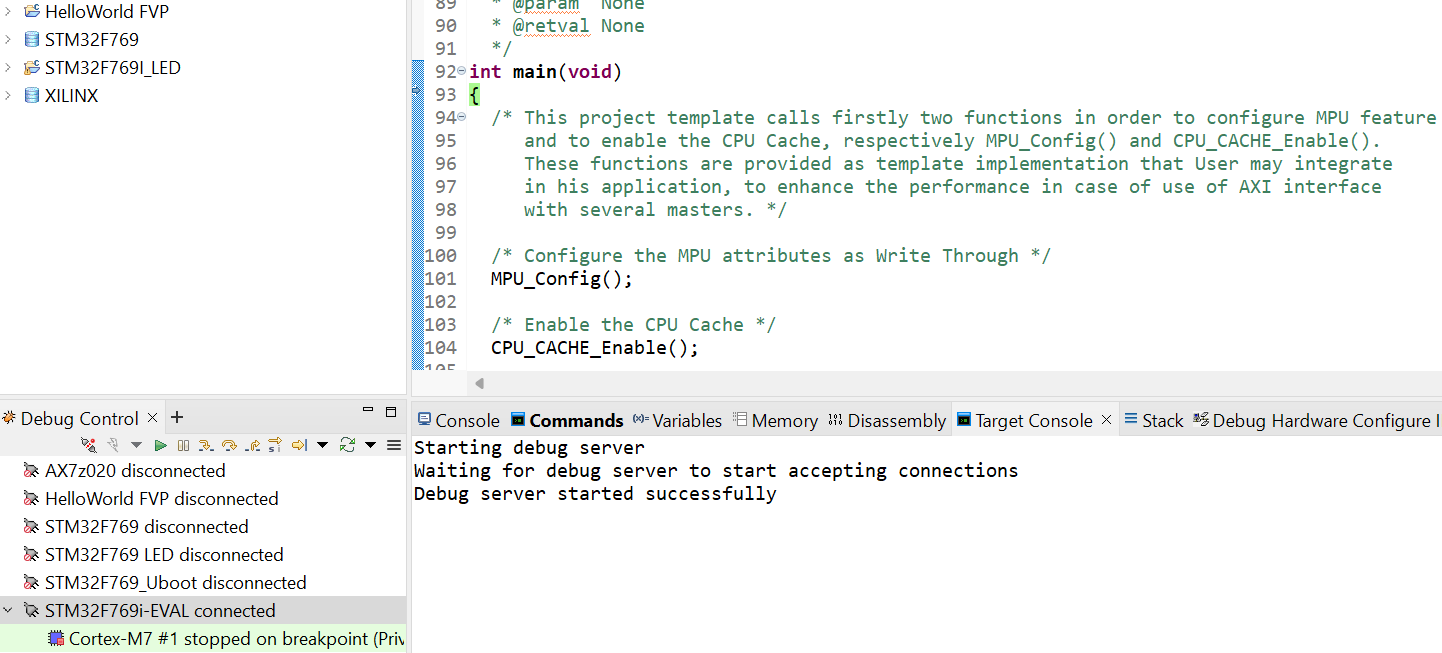Viewport: 1442px width, 653px height.
Task: Click the editor horizontal scrollbar left arrow
Action: click(479, 383)
